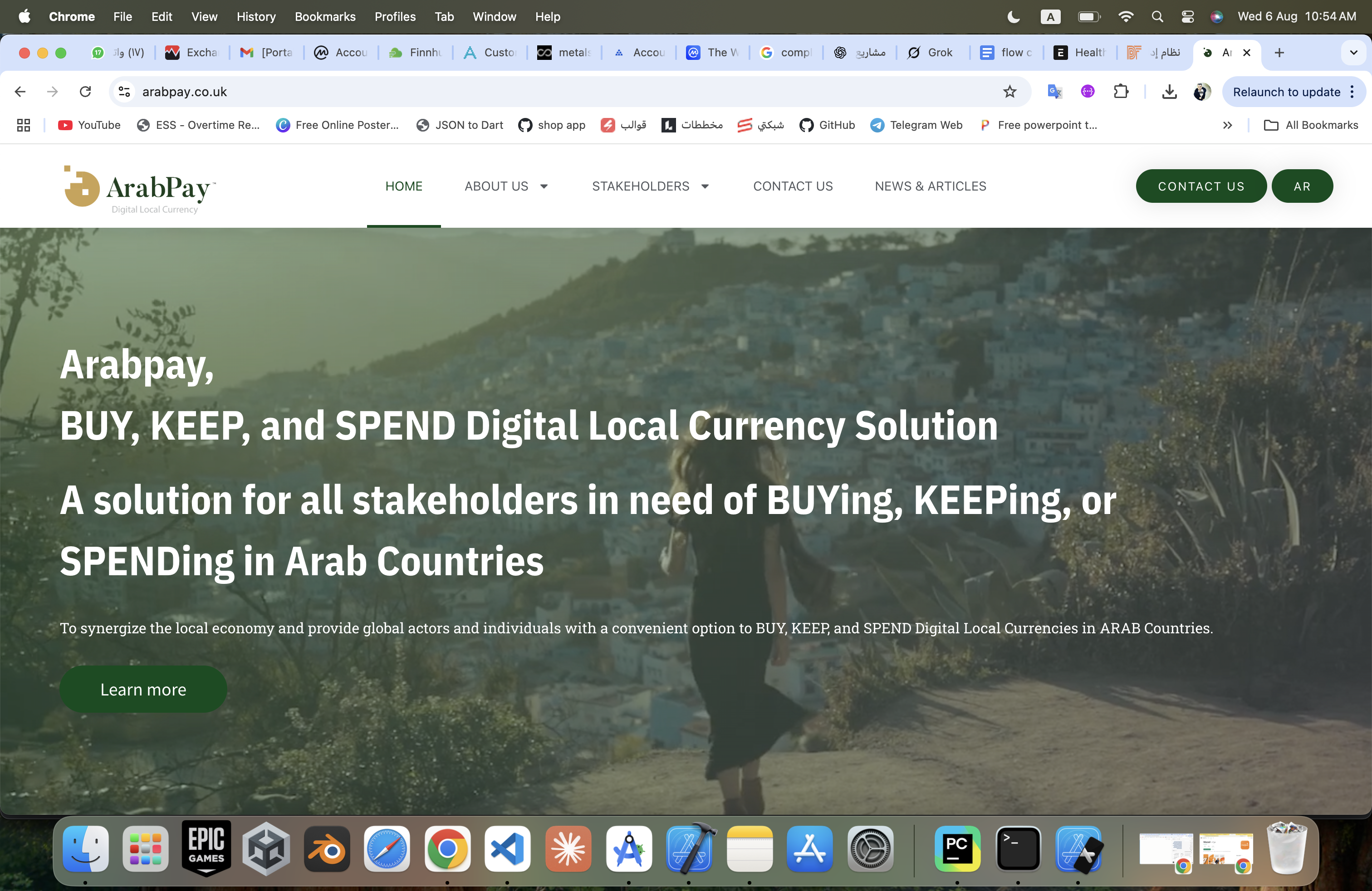Open the Chrome profile avatar

tap(1201, 92)
